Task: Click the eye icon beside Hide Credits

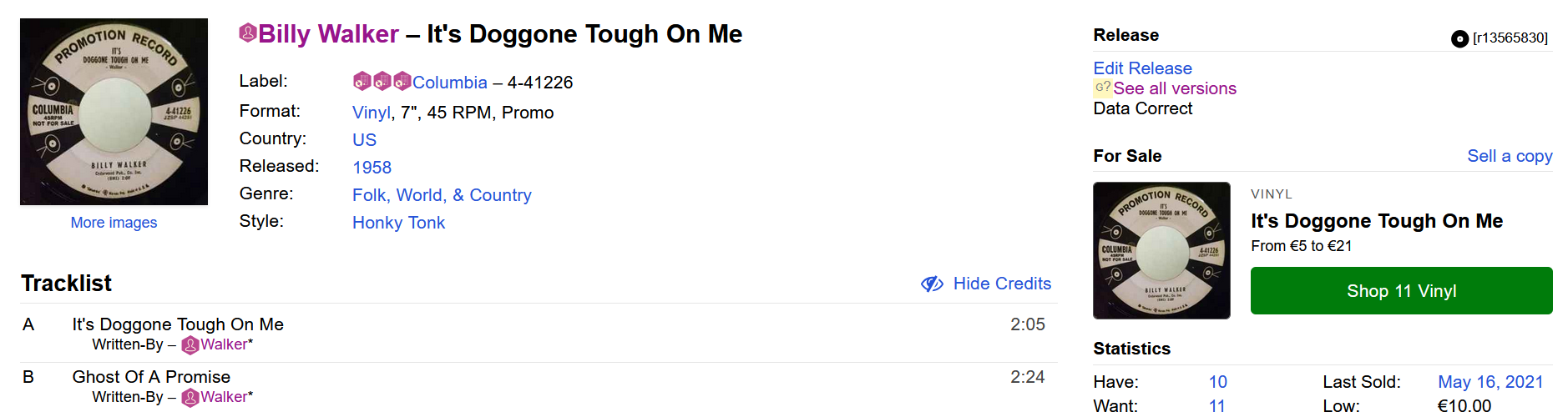Action: click(x=932, y=284)
